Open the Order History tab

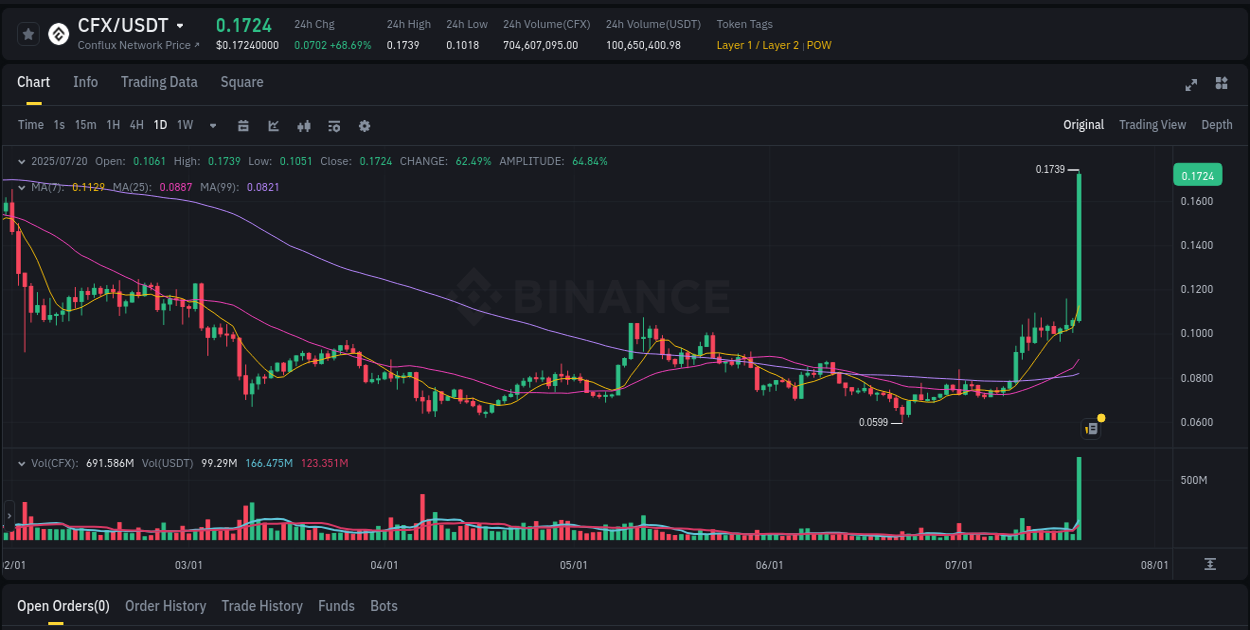pos(165,606)
